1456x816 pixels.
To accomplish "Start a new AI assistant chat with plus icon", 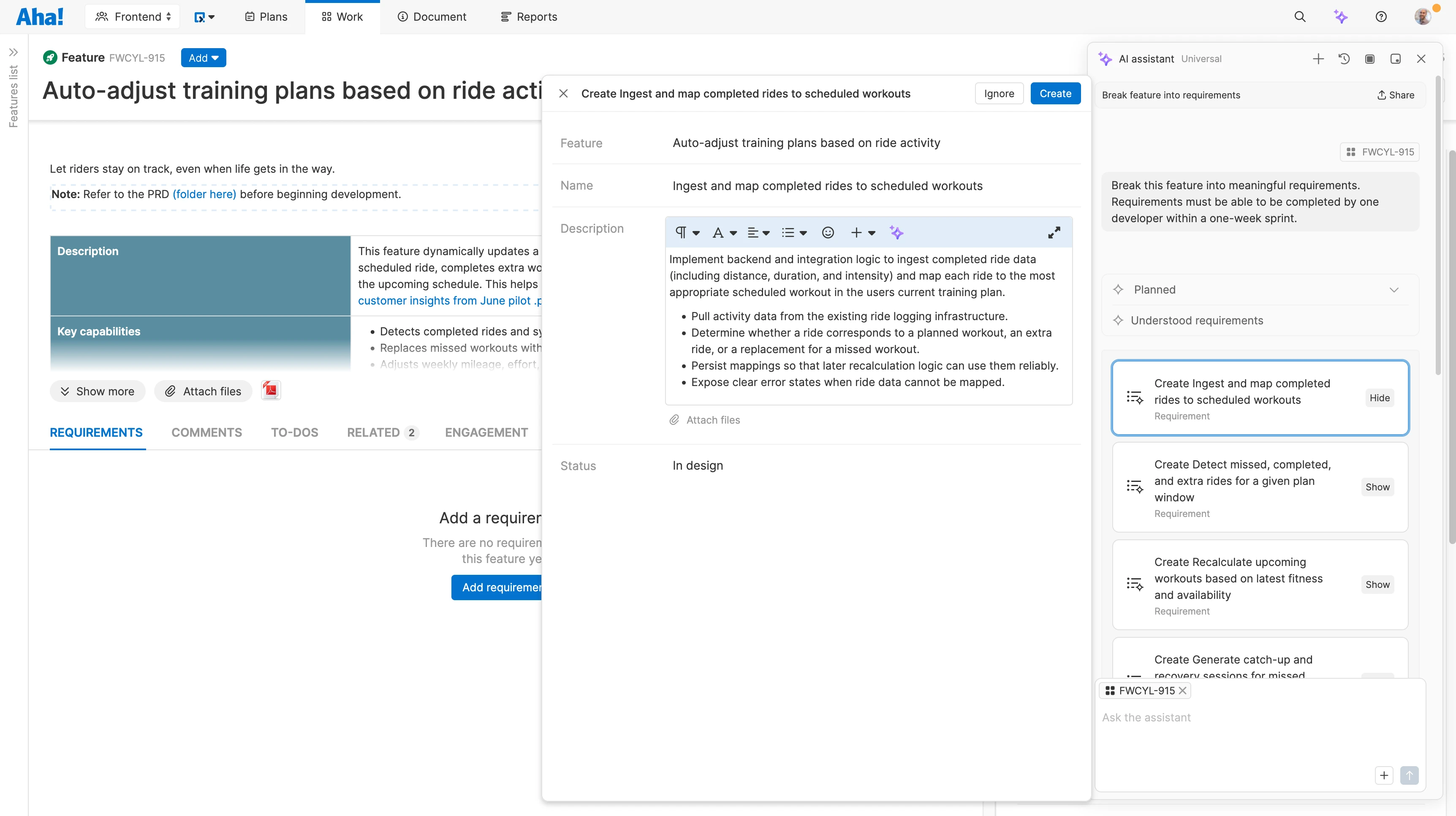I will (x=1317, y=59).
